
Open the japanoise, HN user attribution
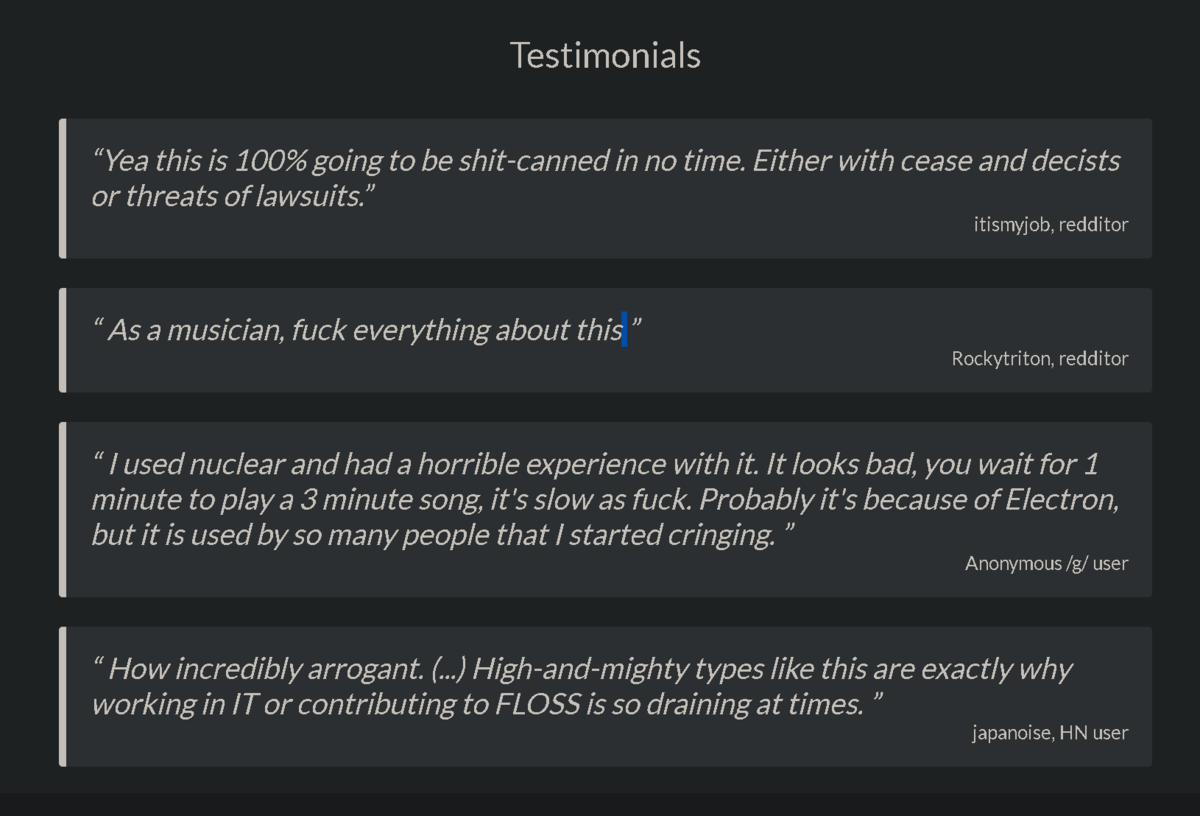click(1049, 733)
